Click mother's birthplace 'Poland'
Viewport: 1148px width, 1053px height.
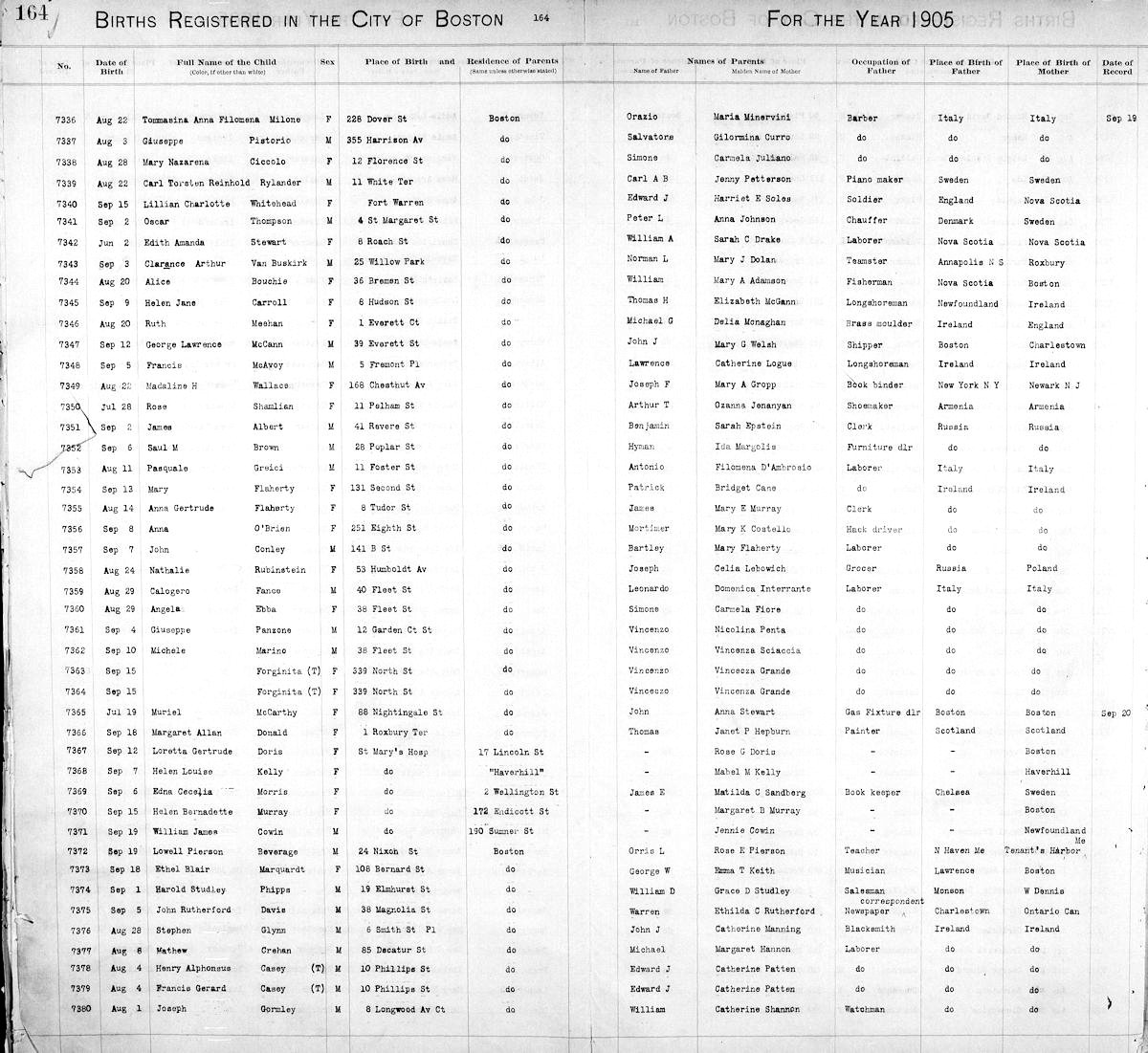coord(1042,569)
